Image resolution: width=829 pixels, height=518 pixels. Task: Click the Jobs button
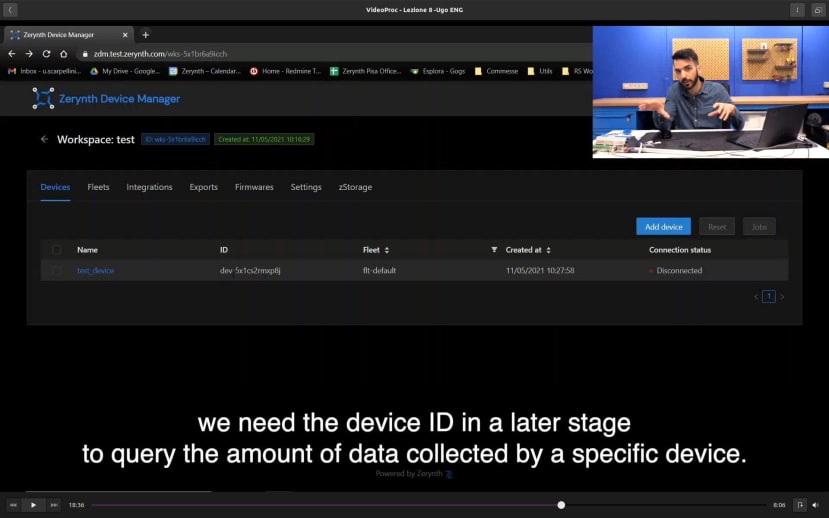coord(759,227)
